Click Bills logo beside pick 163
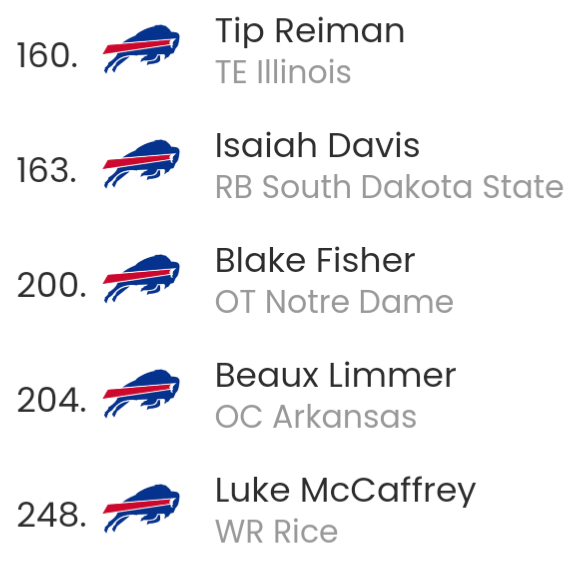 pos(141,163)
